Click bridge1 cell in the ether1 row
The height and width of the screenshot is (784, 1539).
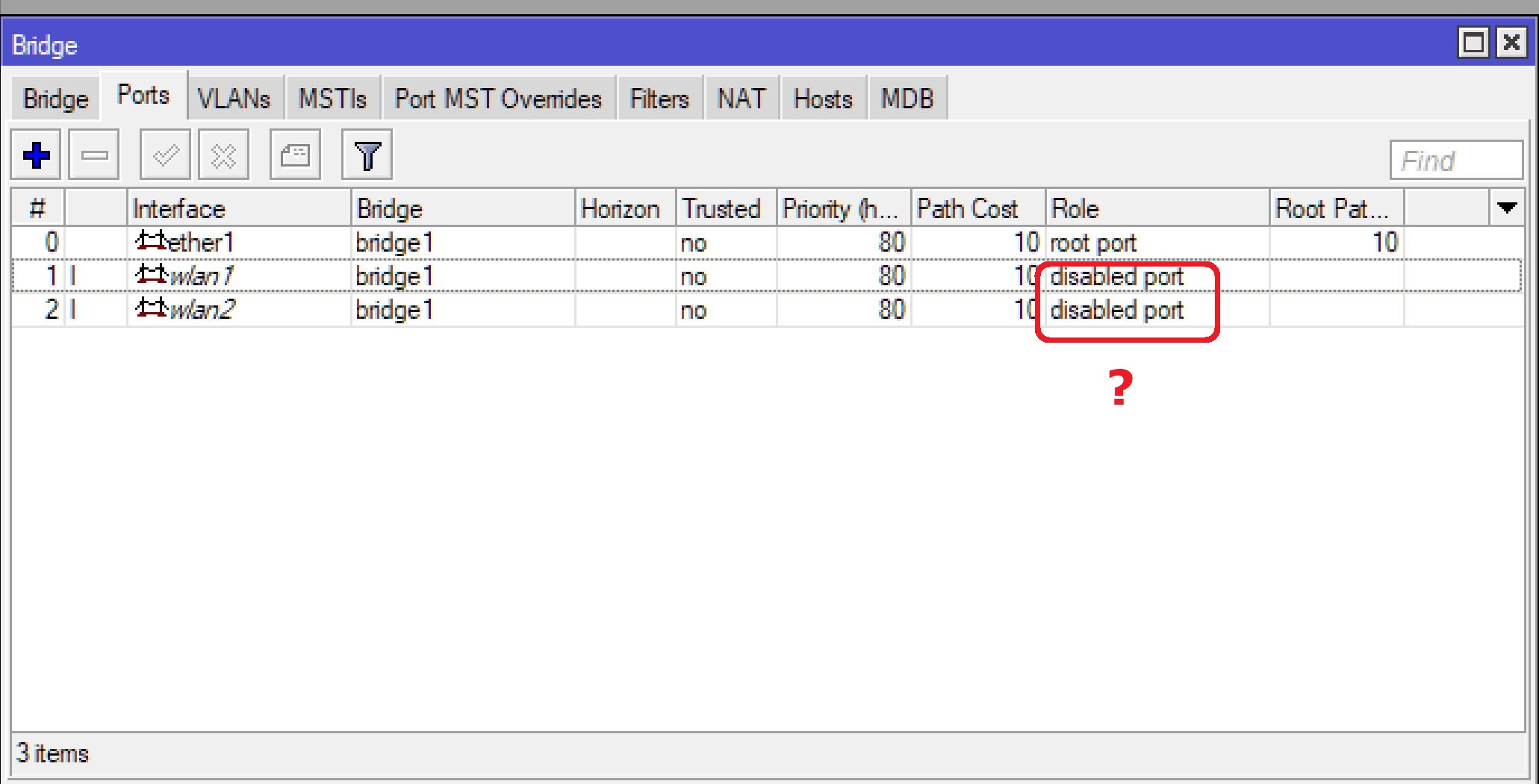(x=394, y=243)
